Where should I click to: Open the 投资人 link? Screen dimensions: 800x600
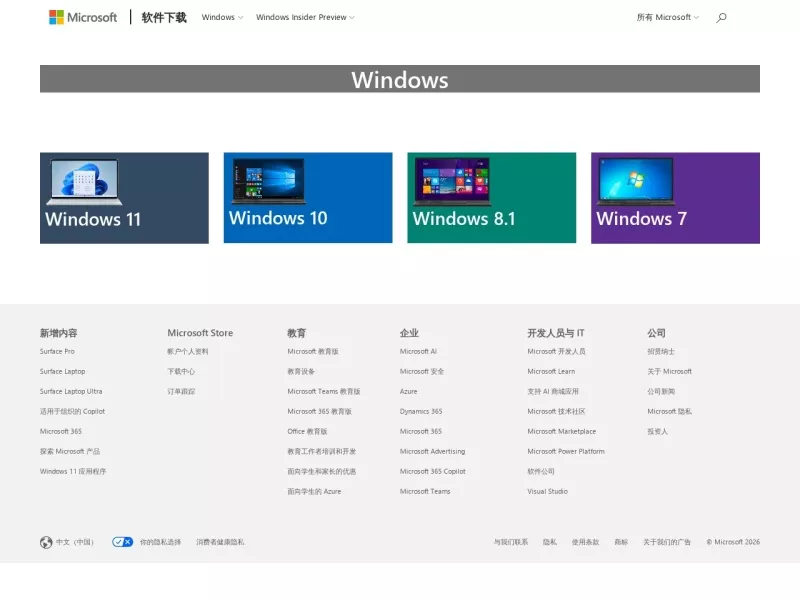[657, 431]
